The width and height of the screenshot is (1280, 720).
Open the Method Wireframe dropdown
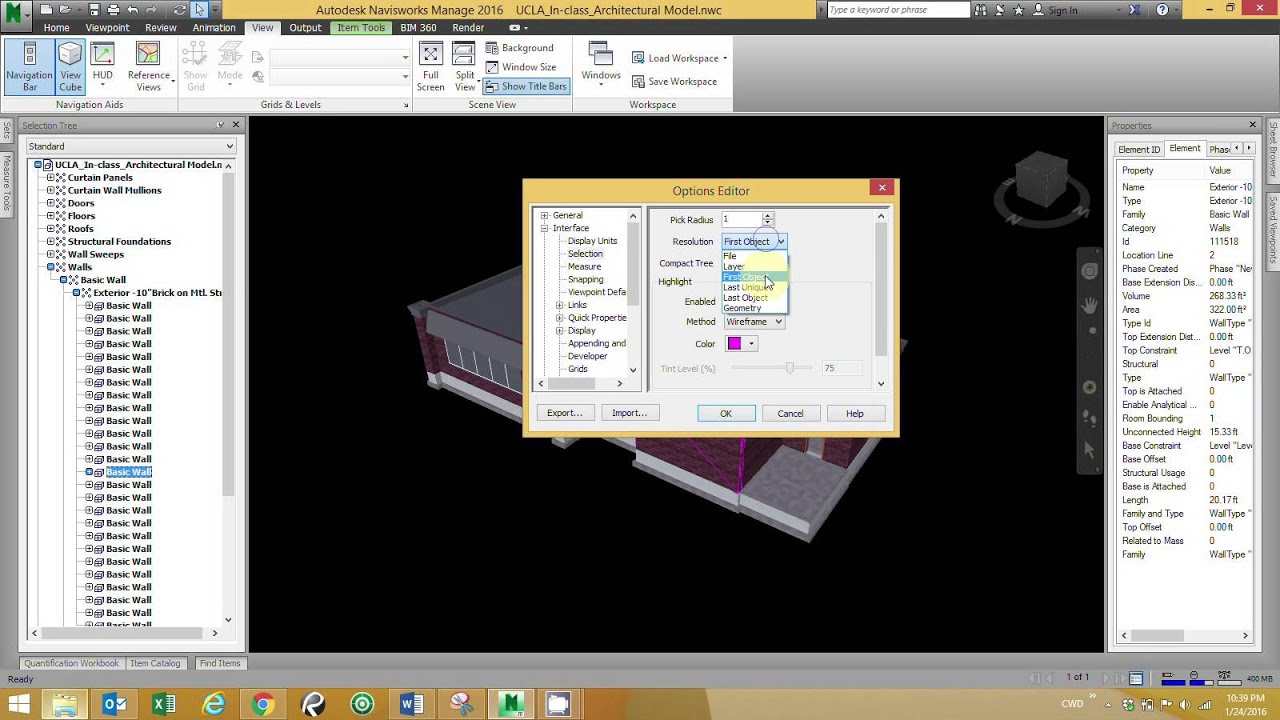[753, 322]
